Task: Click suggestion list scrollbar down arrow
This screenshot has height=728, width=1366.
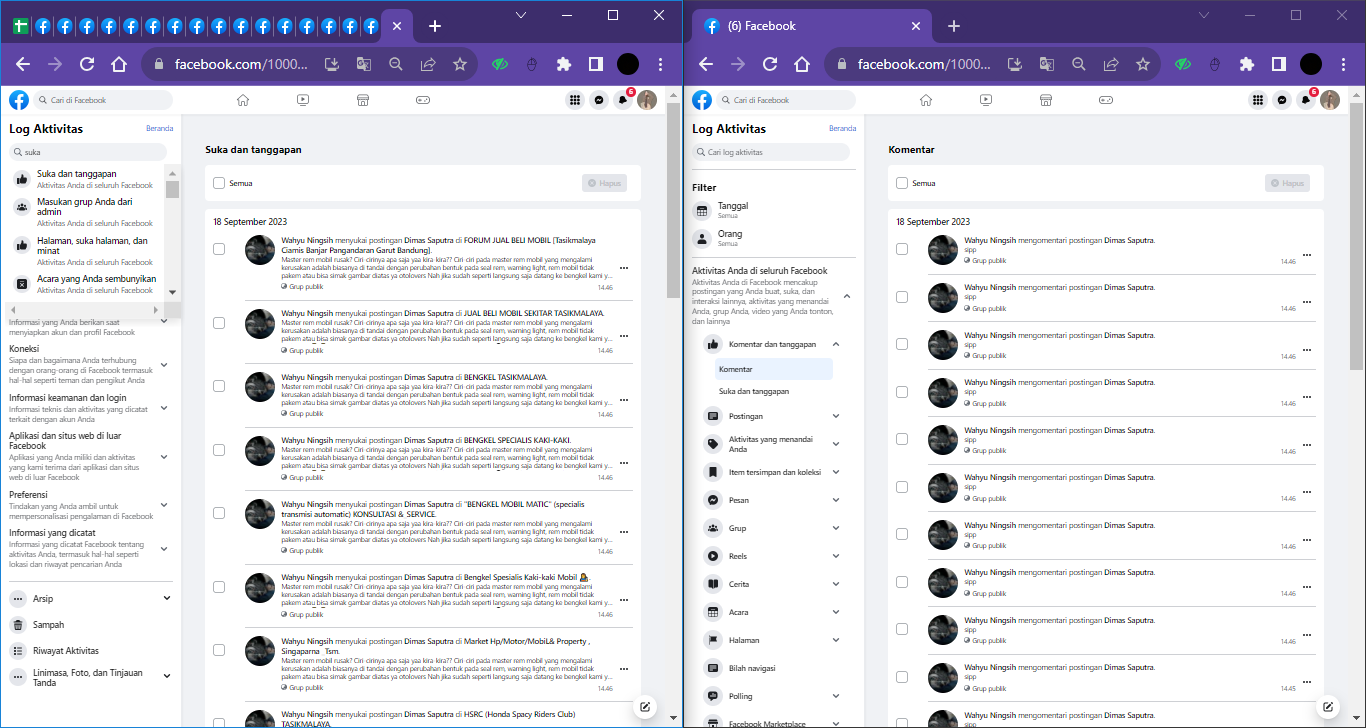Action: coord(172,292)
